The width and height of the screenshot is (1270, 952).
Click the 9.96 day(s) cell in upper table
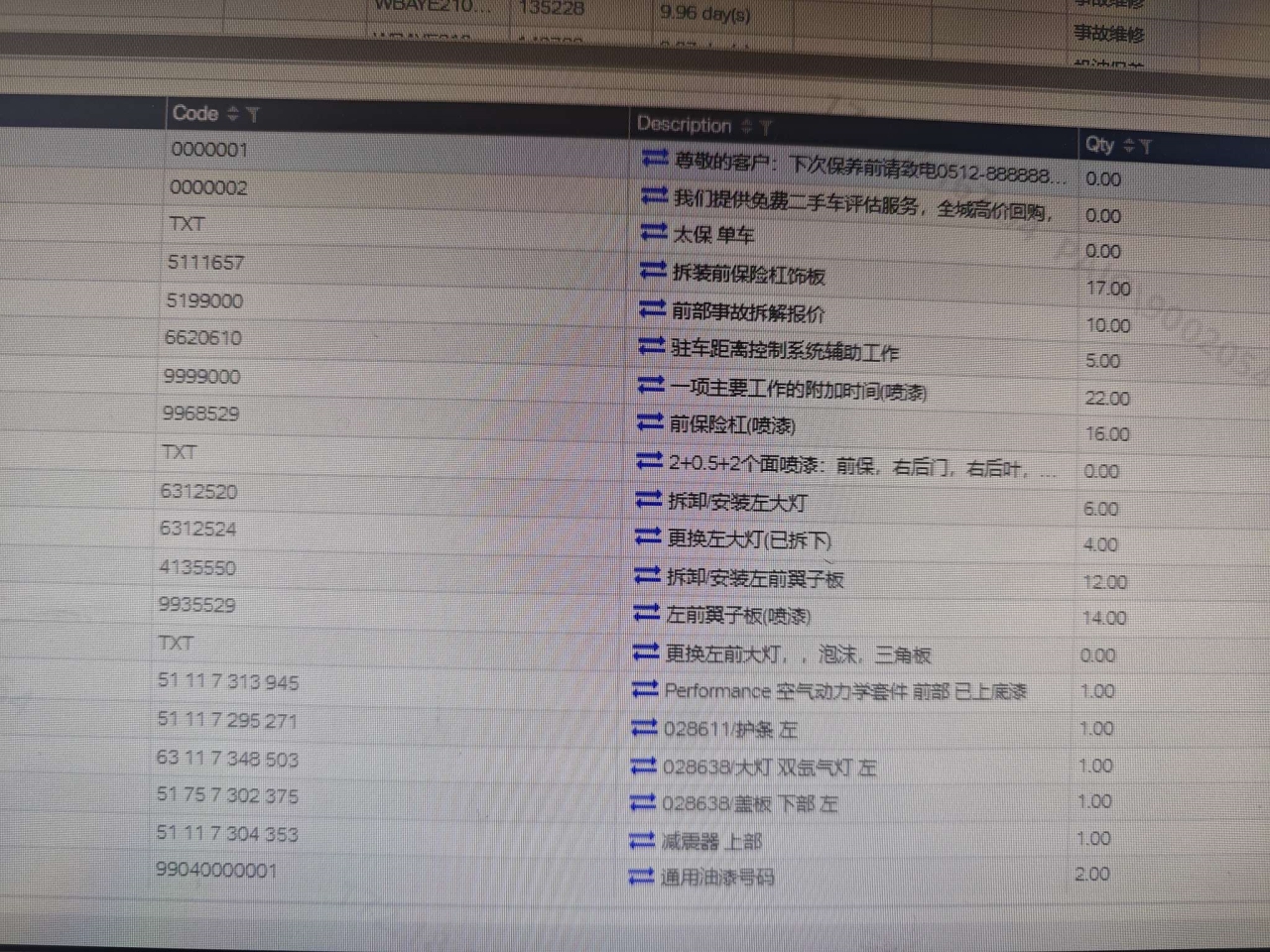705,14
